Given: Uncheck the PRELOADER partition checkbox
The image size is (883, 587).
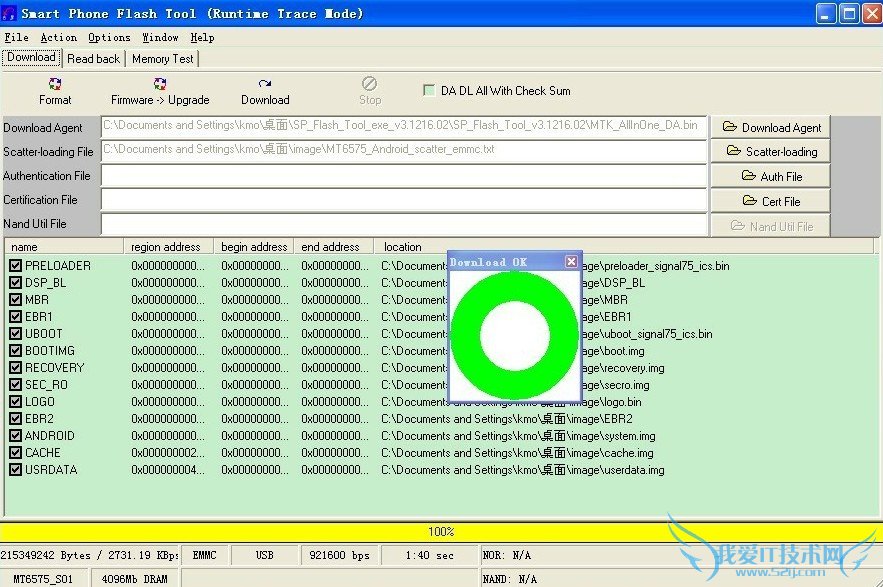Looking at the screenshot, I should click(15, 266).
